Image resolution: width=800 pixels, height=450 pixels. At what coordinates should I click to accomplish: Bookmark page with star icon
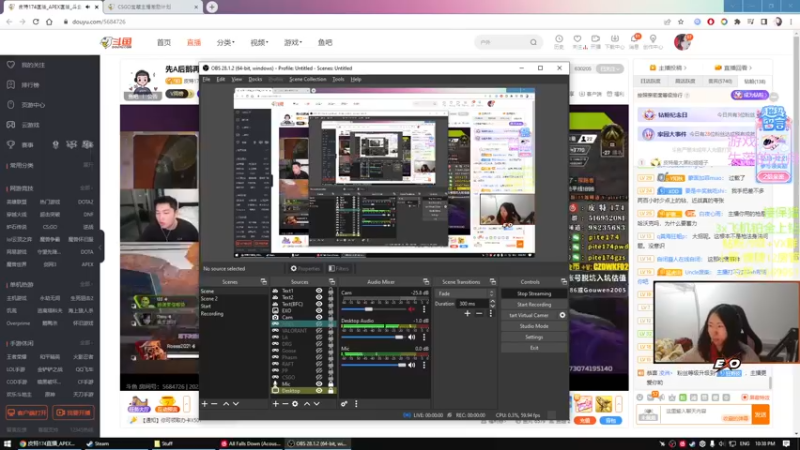681,21
